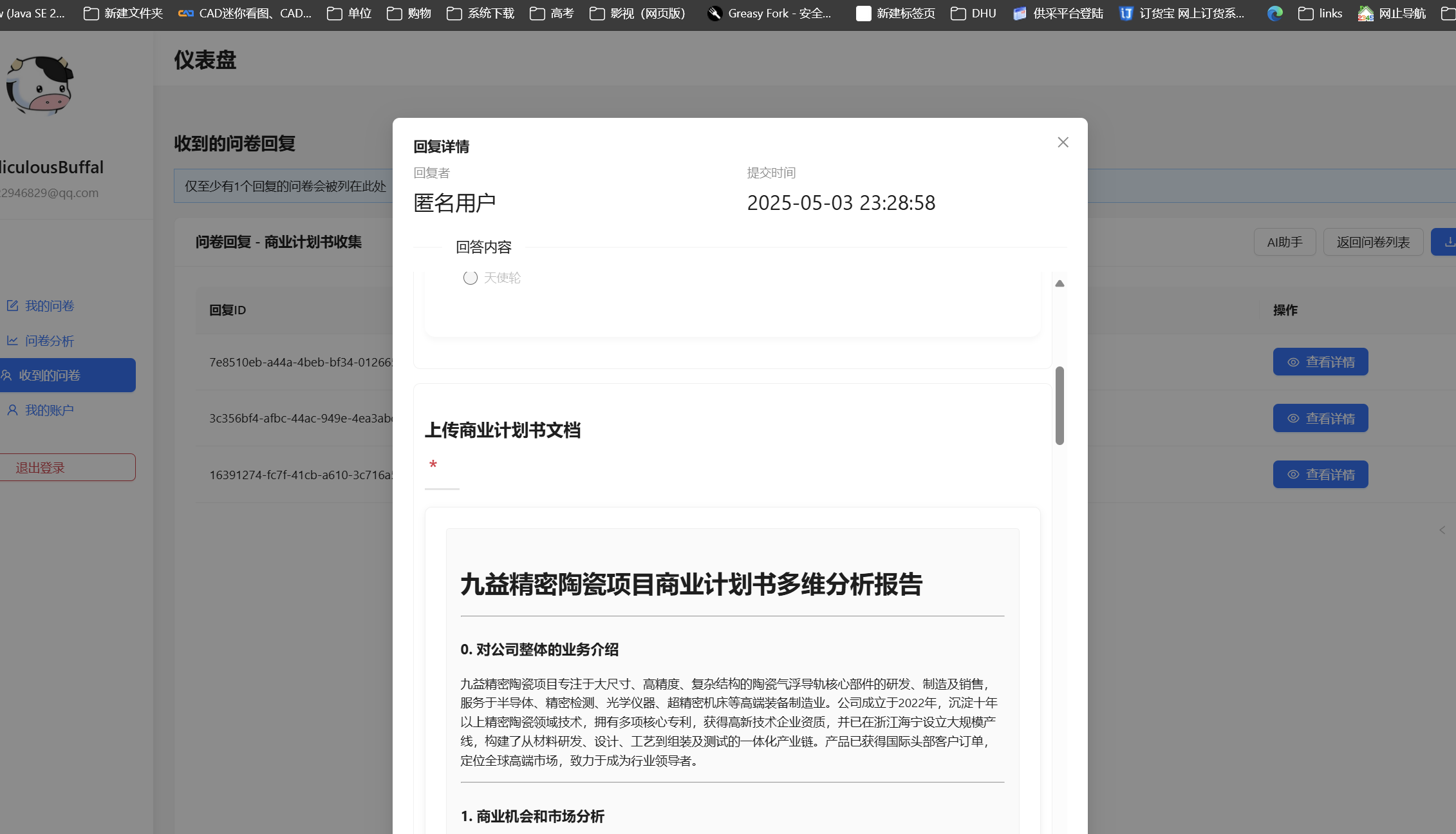Click 退出登录 to log out
Image resolution: width=1456 pixels, height=834 pixels.
click(41, 467)
